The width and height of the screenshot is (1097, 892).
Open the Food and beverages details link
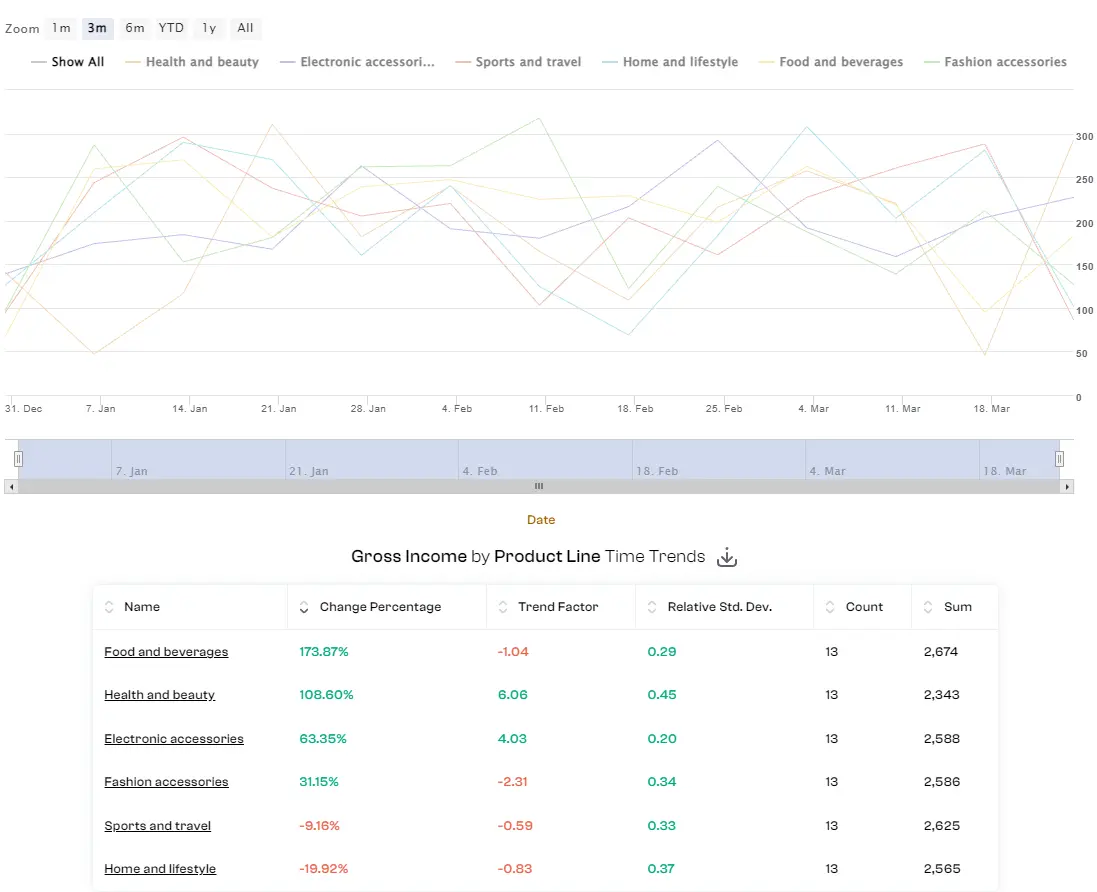coord(166,652)
